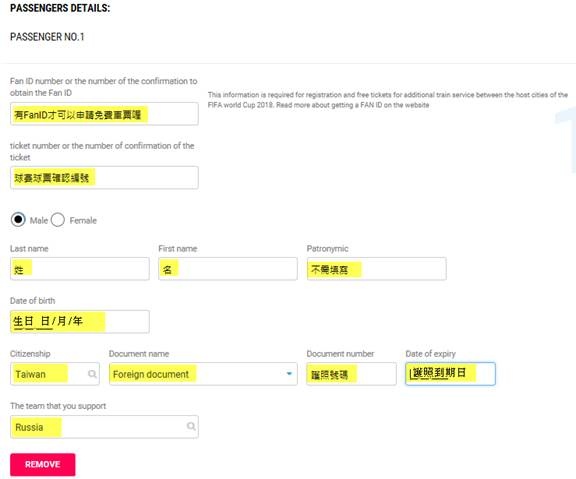Select the Male radio button
Image resolution: width=576 pixels, height=479 pixels.
pyautogui.click(x=18, y=220)
